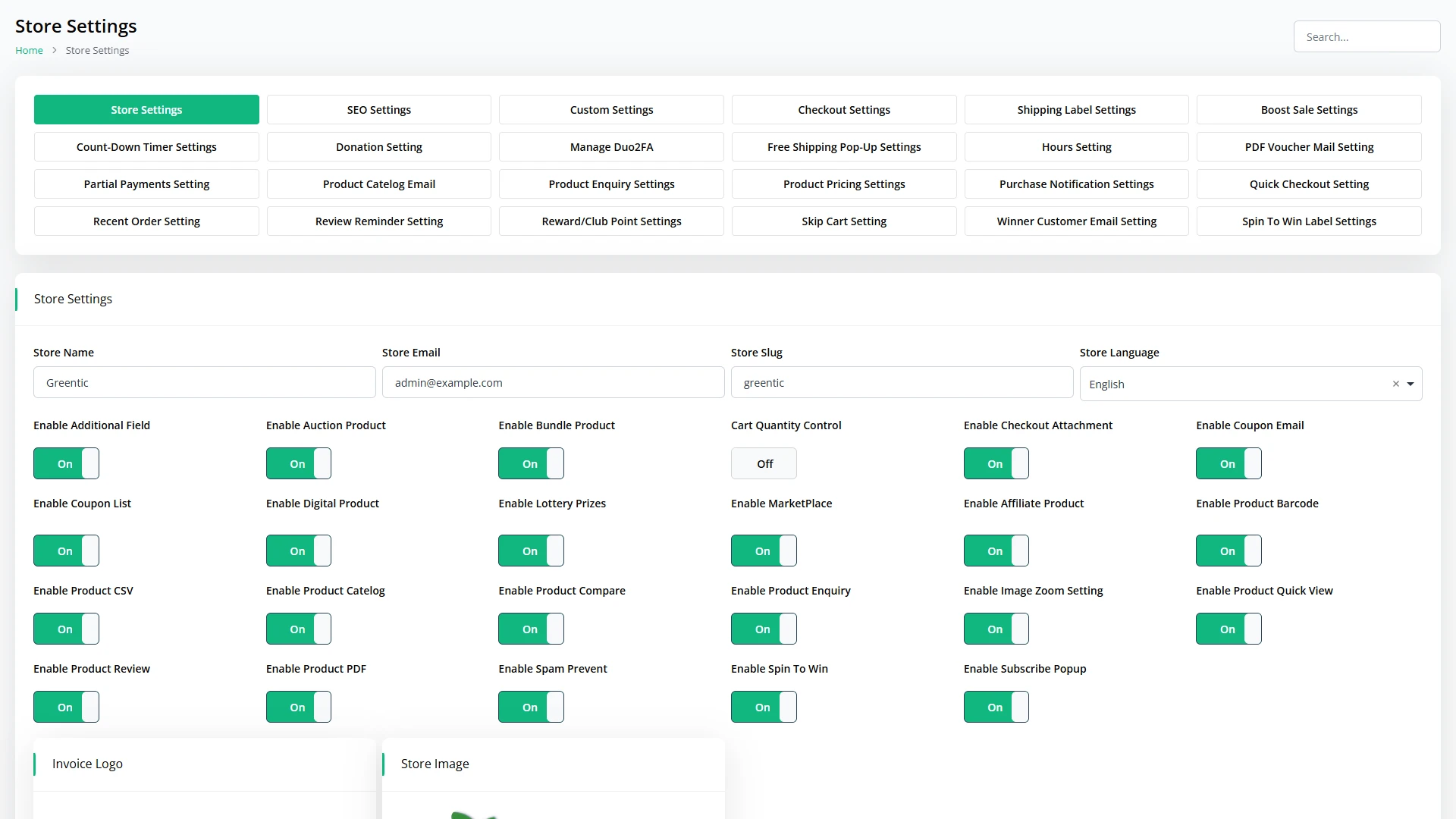Open the SEO Settings tab
Viewport: 1456px width, 819px height.
(379, 110)
